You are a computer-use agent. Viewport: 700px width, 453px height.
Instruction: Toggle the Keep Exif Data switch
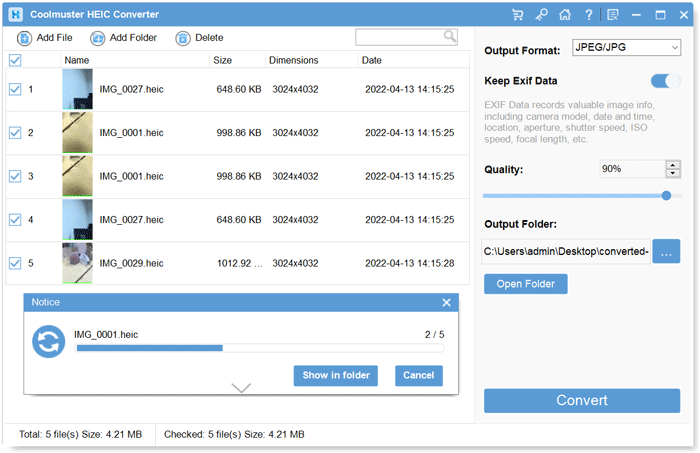coord(665,81)
